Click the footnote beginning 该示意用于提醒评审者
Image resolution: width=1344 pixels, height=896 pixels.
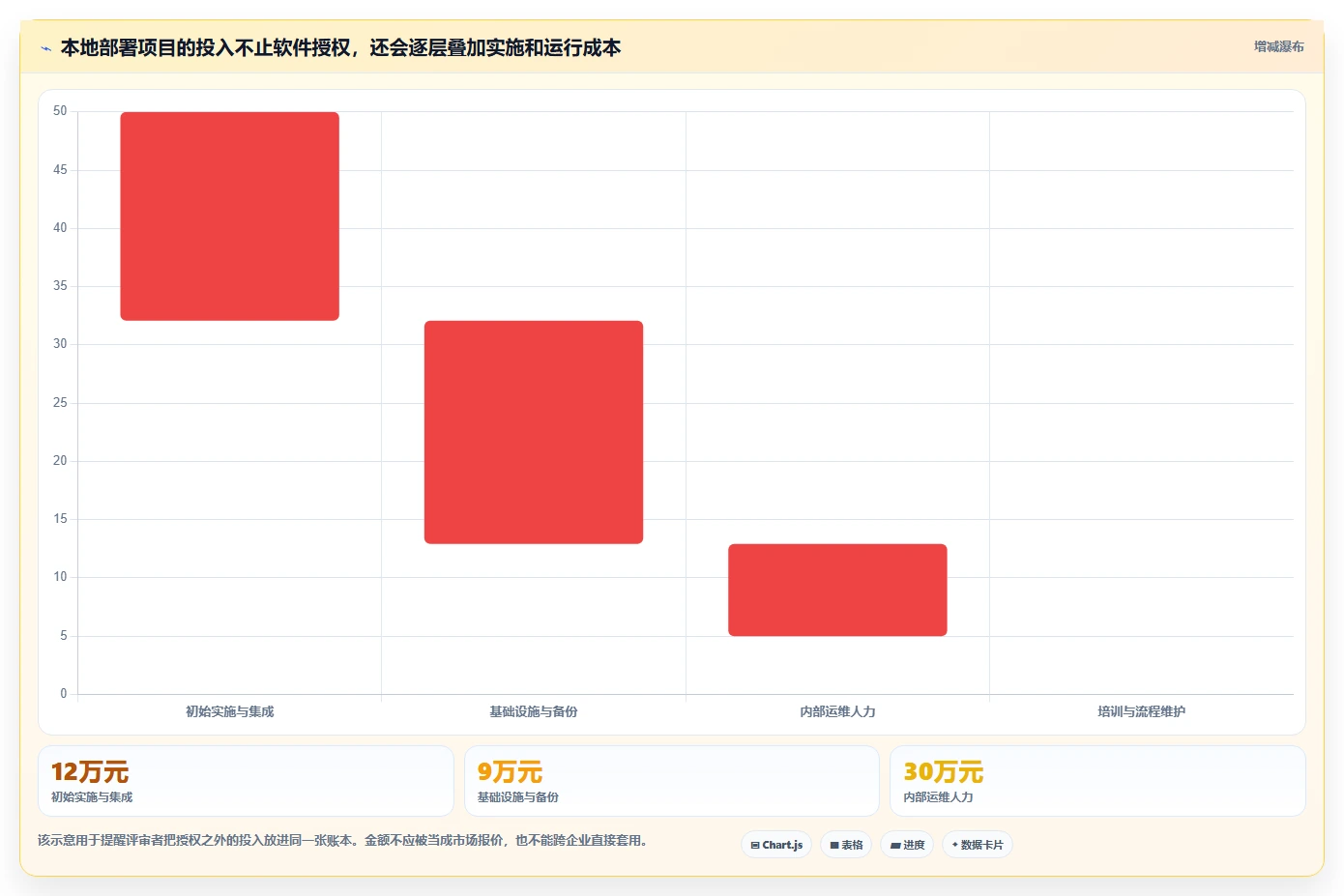click(x=342, y=840)
